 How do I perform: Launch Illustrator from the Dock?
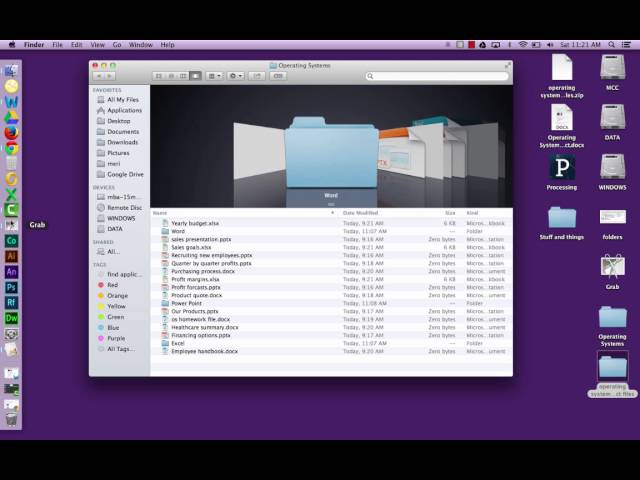tap(11, 256)
